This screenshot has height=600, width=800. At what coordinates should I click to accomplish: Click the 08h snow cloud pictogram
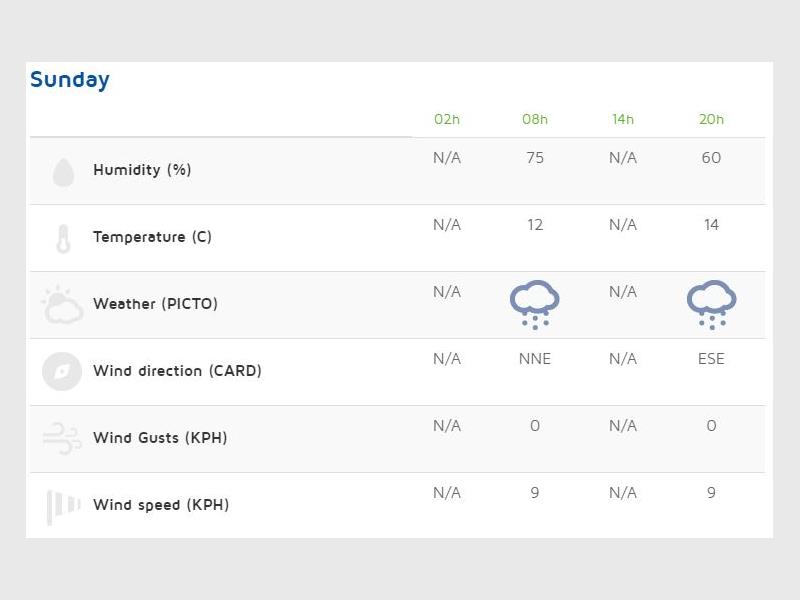point(535,304)
